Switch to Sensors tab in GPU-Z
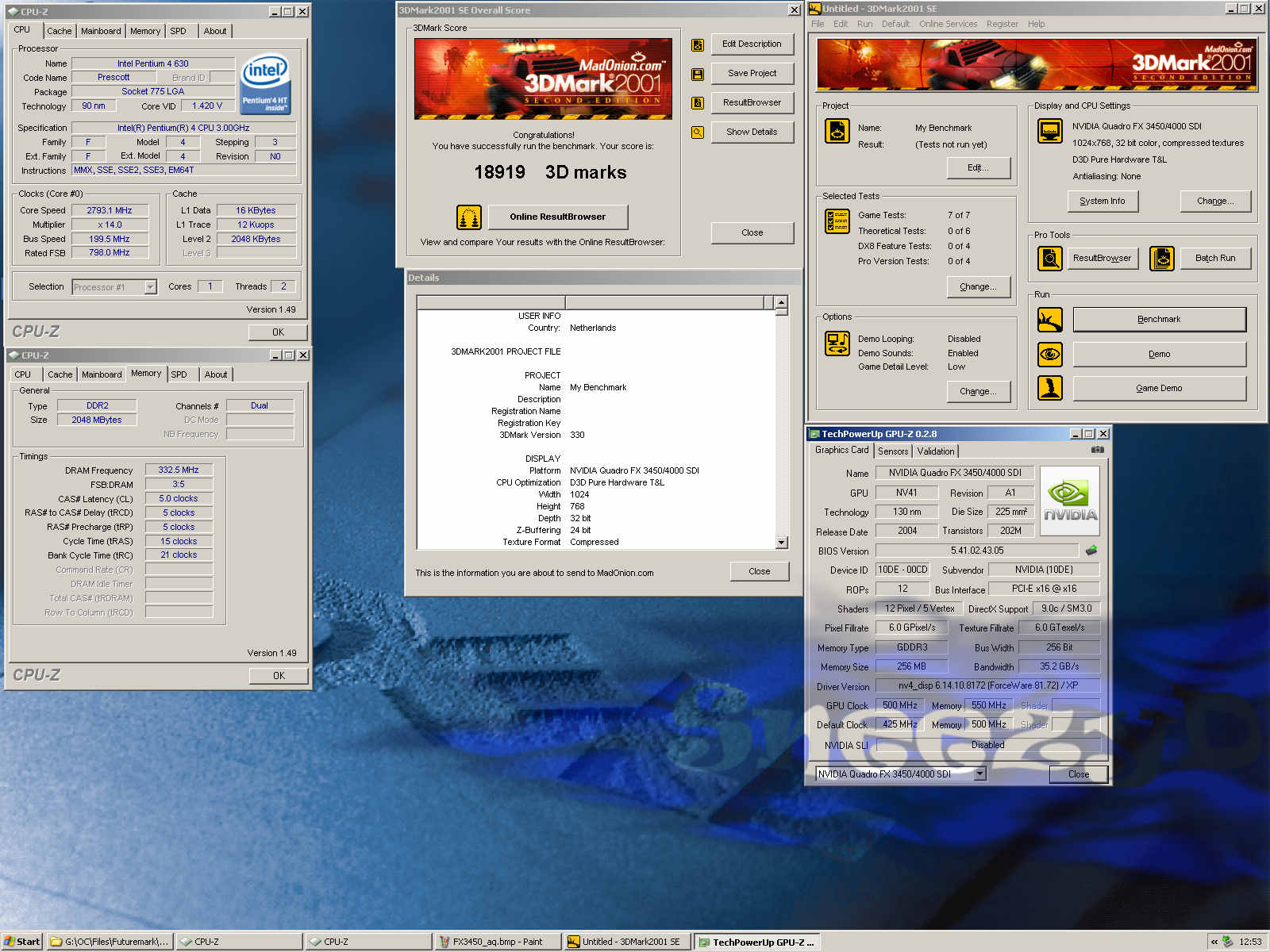Image resolution: width=1270 pixels, height=952 pixels. coord(893,451)
